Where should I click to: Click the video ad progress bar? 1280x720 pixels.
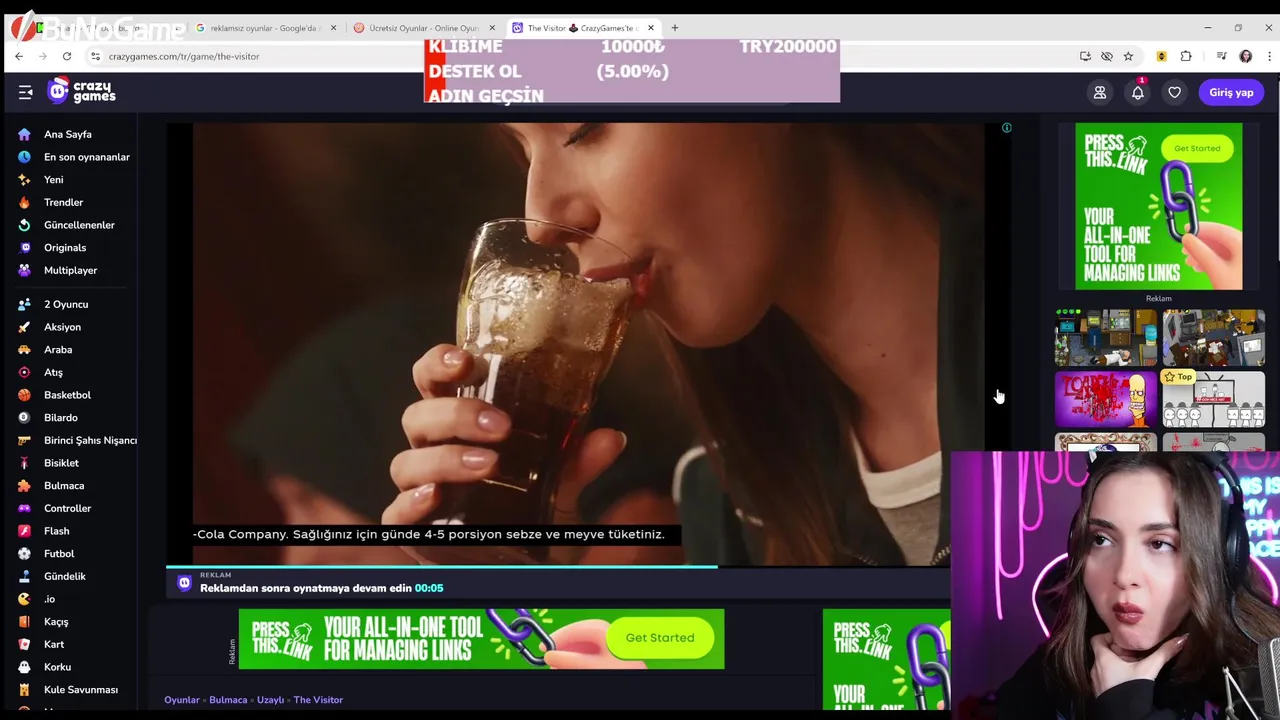(558, 567)
